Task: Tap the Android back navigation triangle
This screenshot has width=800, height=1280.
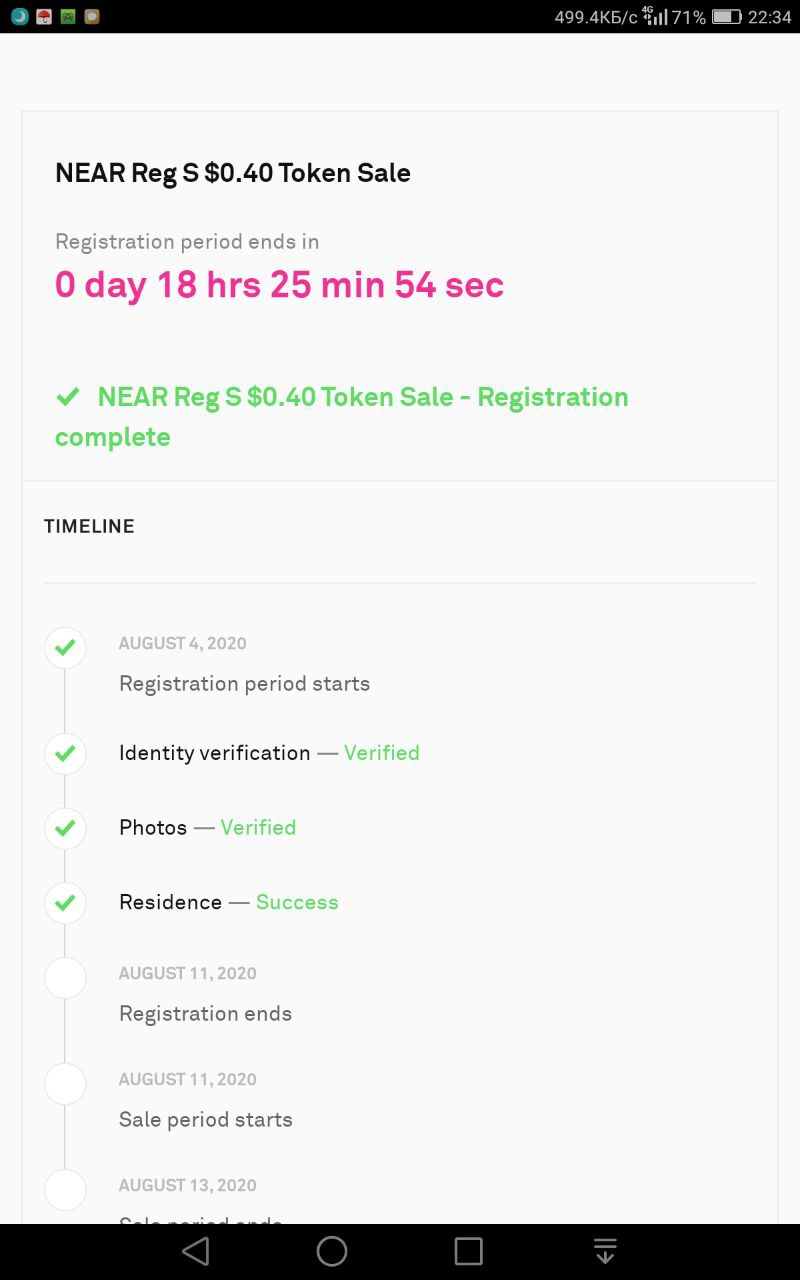Action: point(196,1251)
